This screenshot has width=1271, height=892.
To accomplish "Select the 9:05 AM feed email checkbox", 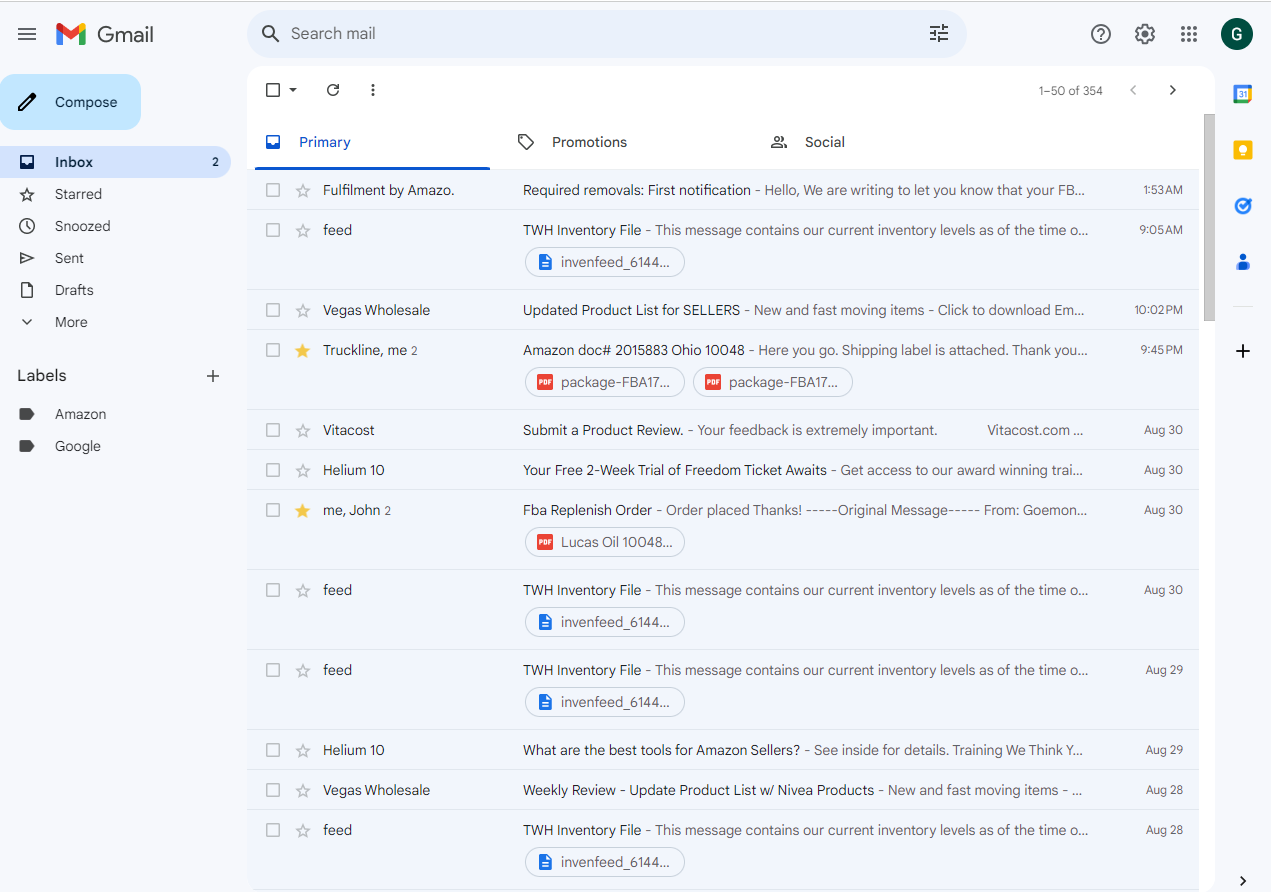I will pyautogui.click(x=273, y=230).
